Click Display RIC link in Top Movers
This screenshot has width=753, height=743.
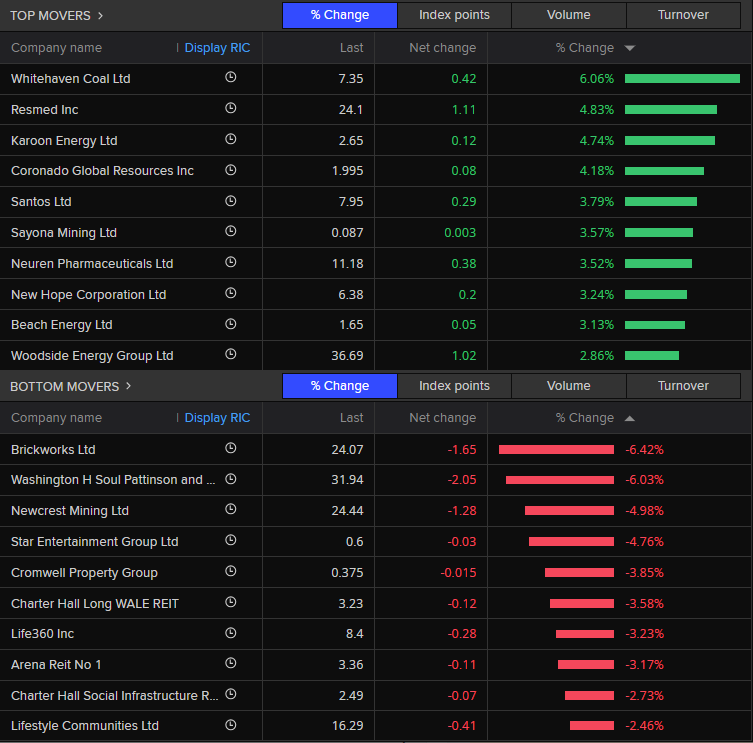click(x=217, y=48)
